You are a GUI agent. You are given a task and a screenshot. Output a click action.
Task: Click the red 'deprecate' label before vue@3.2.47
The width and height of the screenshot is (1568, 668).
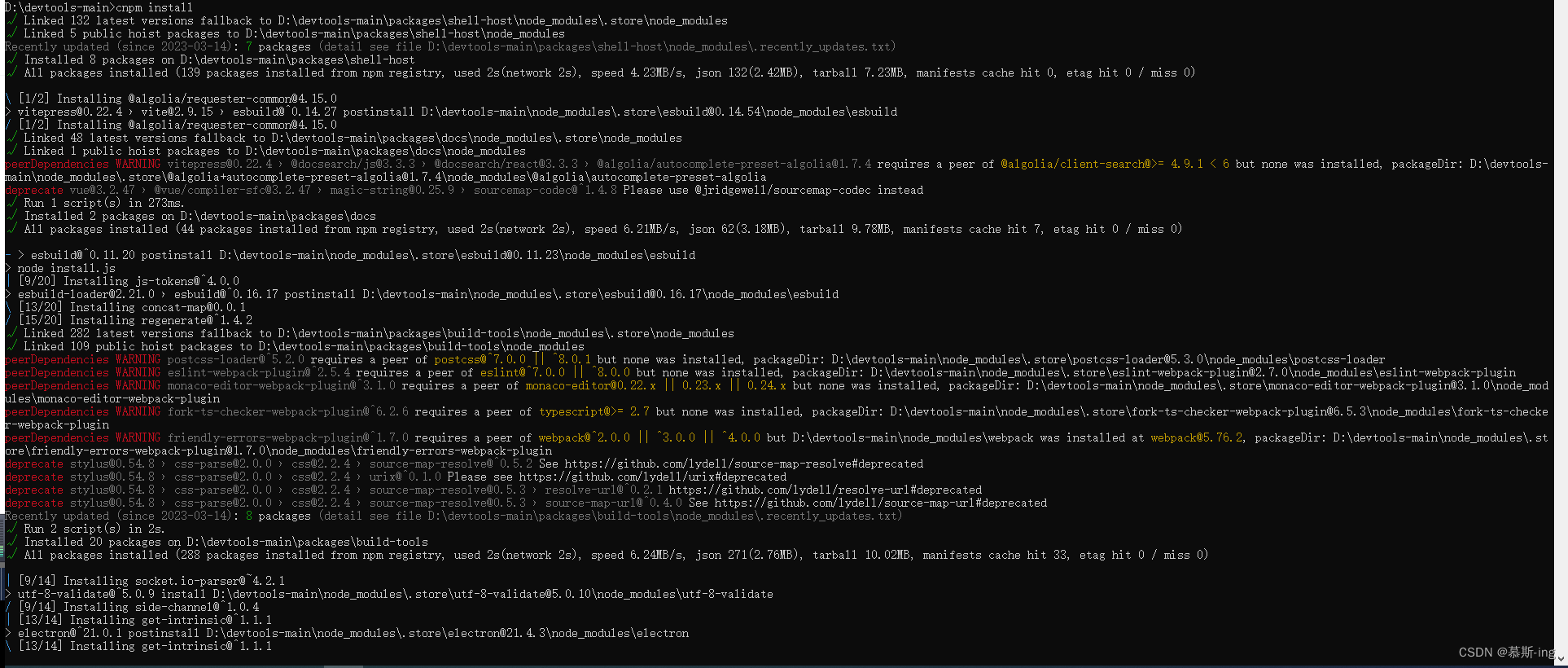34,190
